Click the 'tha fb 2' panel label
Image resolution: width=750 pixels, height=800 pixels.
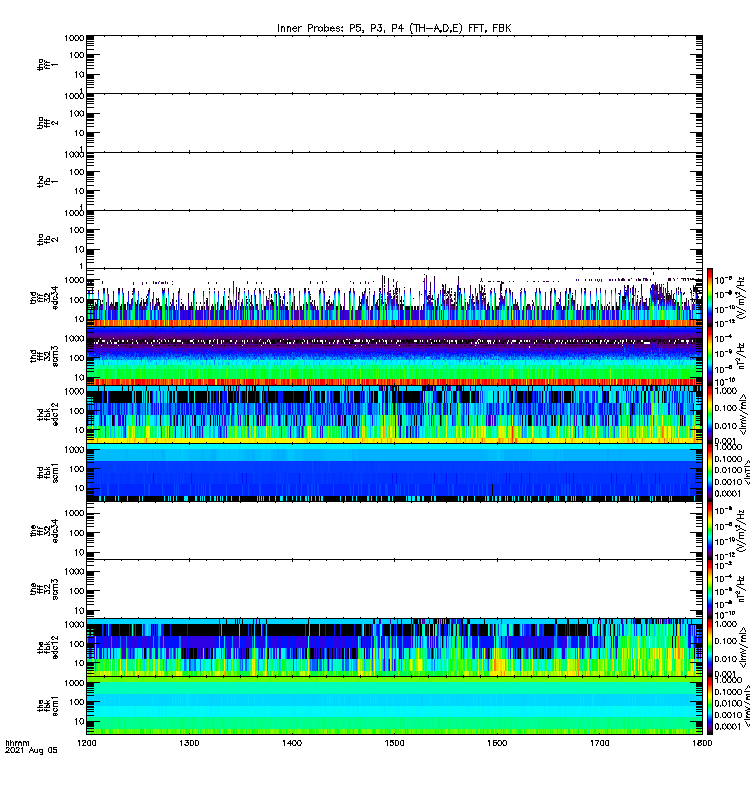47,239
